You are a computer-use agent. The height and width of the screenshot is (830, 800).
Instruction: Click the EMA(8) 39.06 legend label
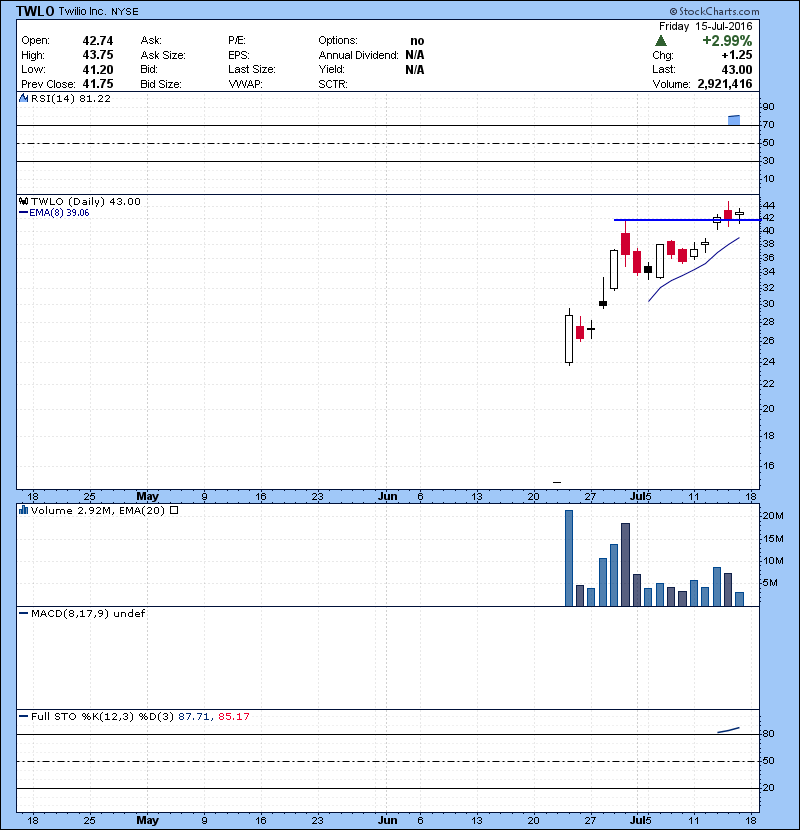click(59, 213)
